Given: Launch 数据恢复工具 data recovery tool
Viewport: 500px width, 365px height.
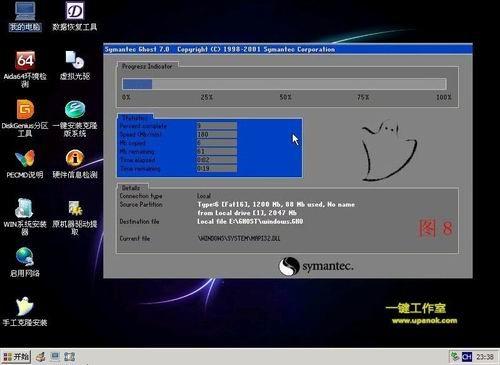Looking at the screenshot, I should coord(75,17).
